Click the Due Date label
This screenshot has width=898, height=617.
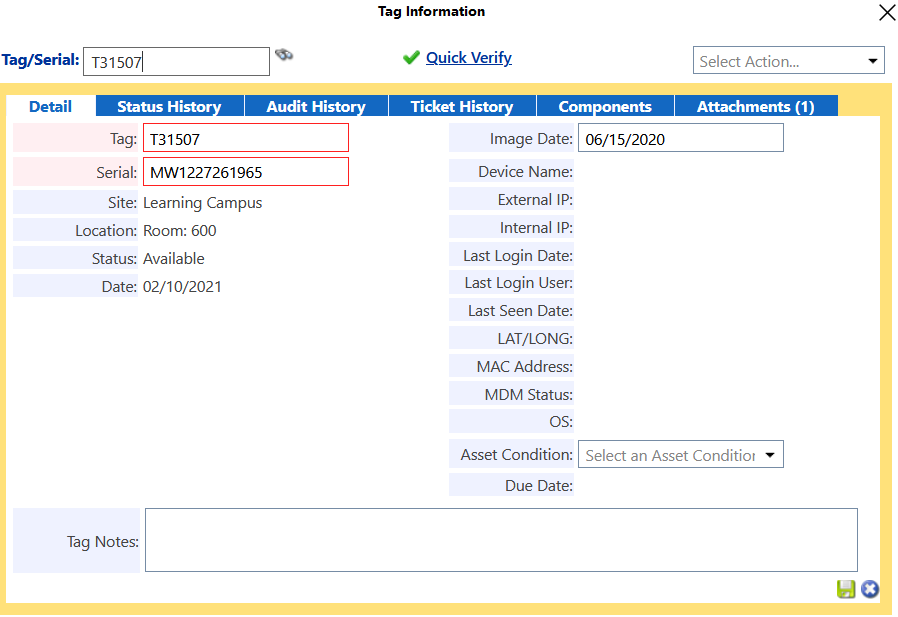pyautogui.click(x=539, y=486)
